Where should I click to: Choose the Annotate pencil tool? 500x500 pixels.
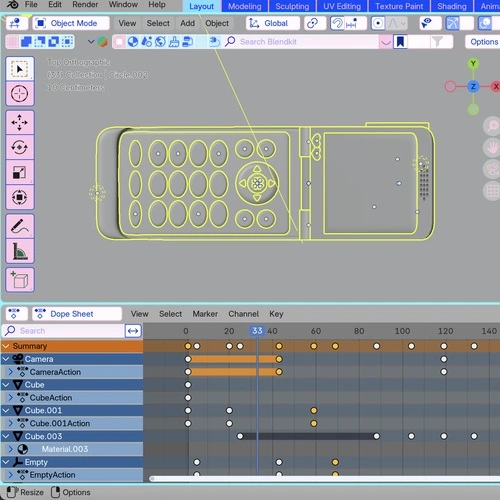[20, 226]
